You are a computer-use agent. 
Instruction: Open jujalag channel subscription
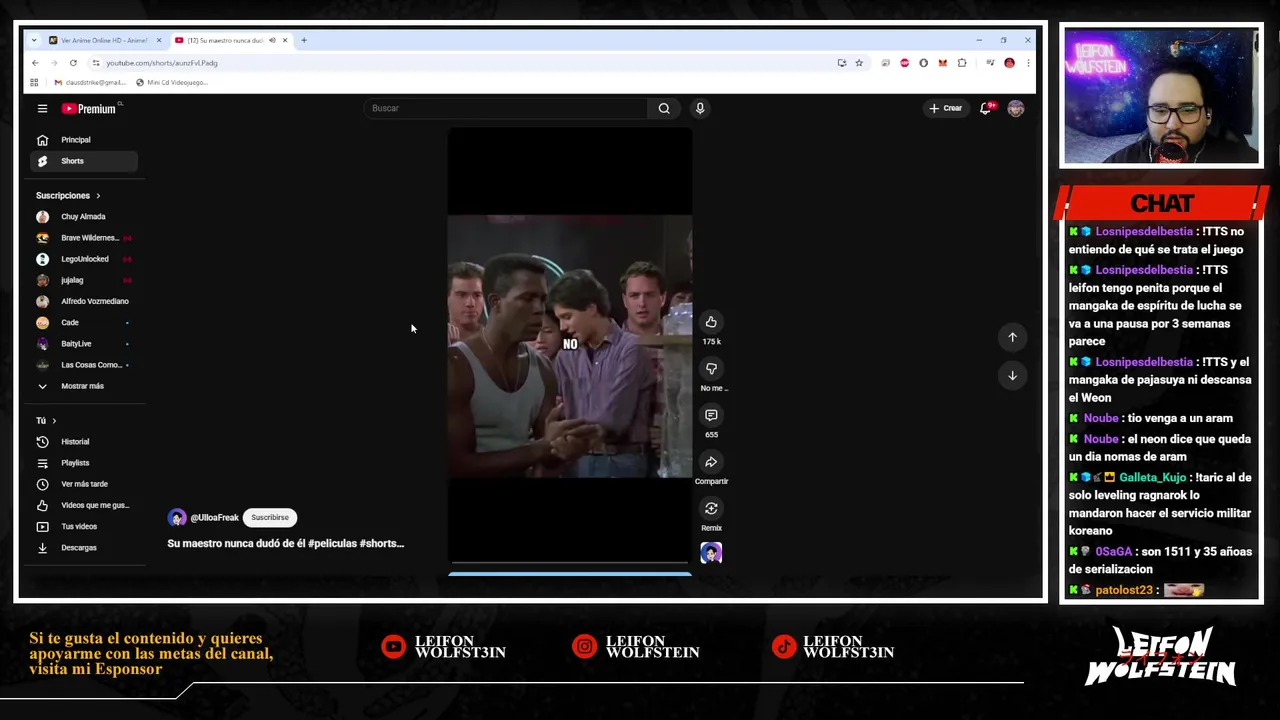point(85,280)
